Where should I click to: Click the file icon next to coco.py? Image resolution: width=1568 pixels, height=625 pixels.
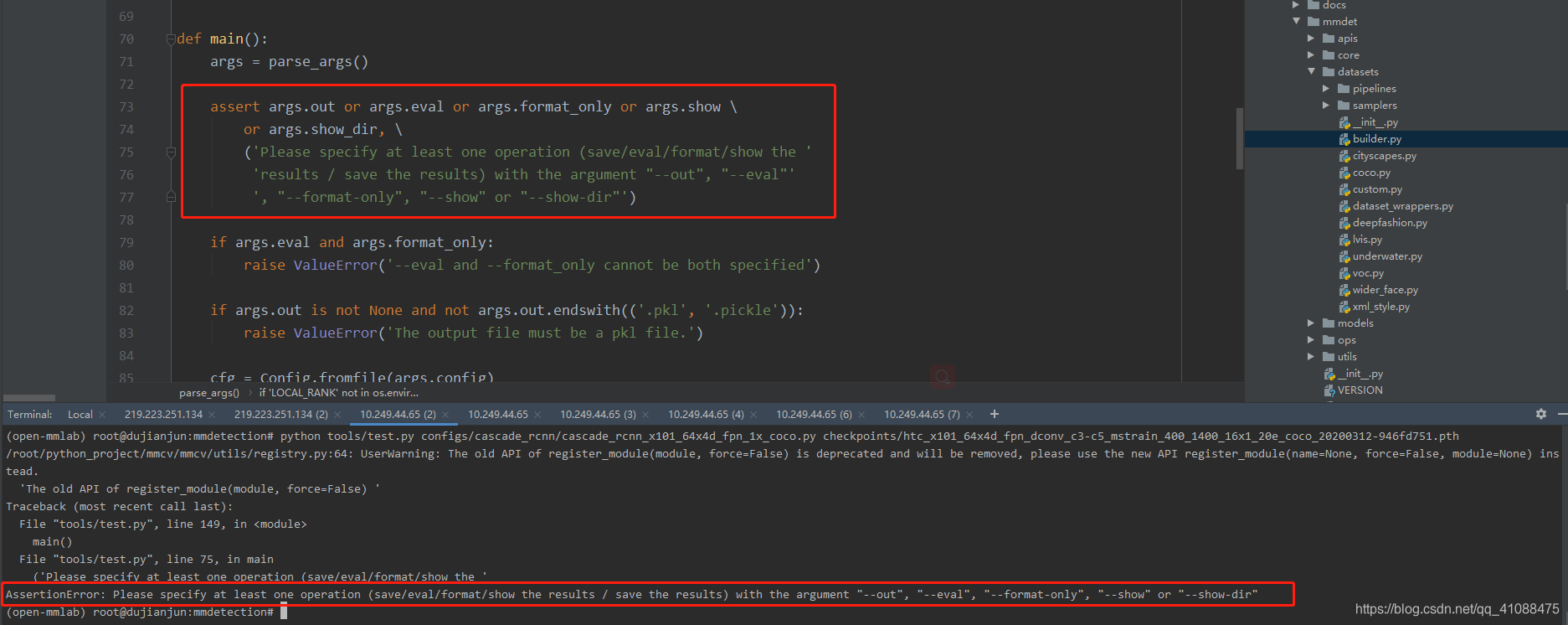1344,173
